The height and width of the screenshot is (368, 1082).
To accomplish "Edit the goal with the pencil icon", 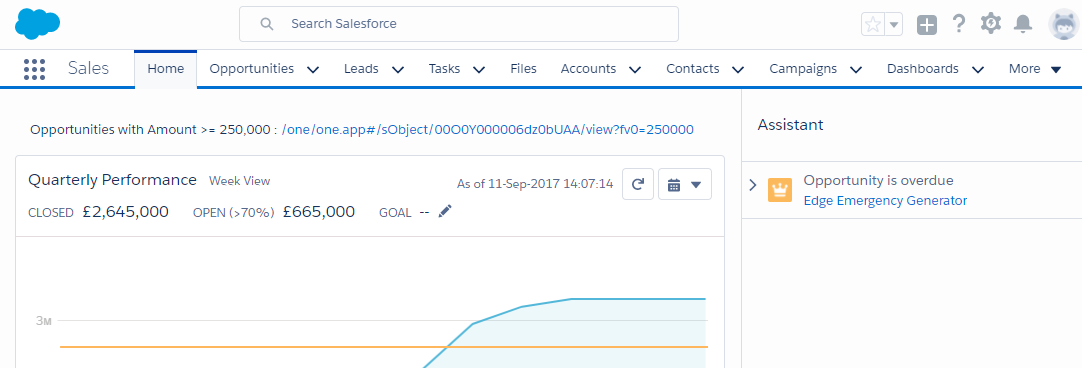I will [x=445, y=211].
